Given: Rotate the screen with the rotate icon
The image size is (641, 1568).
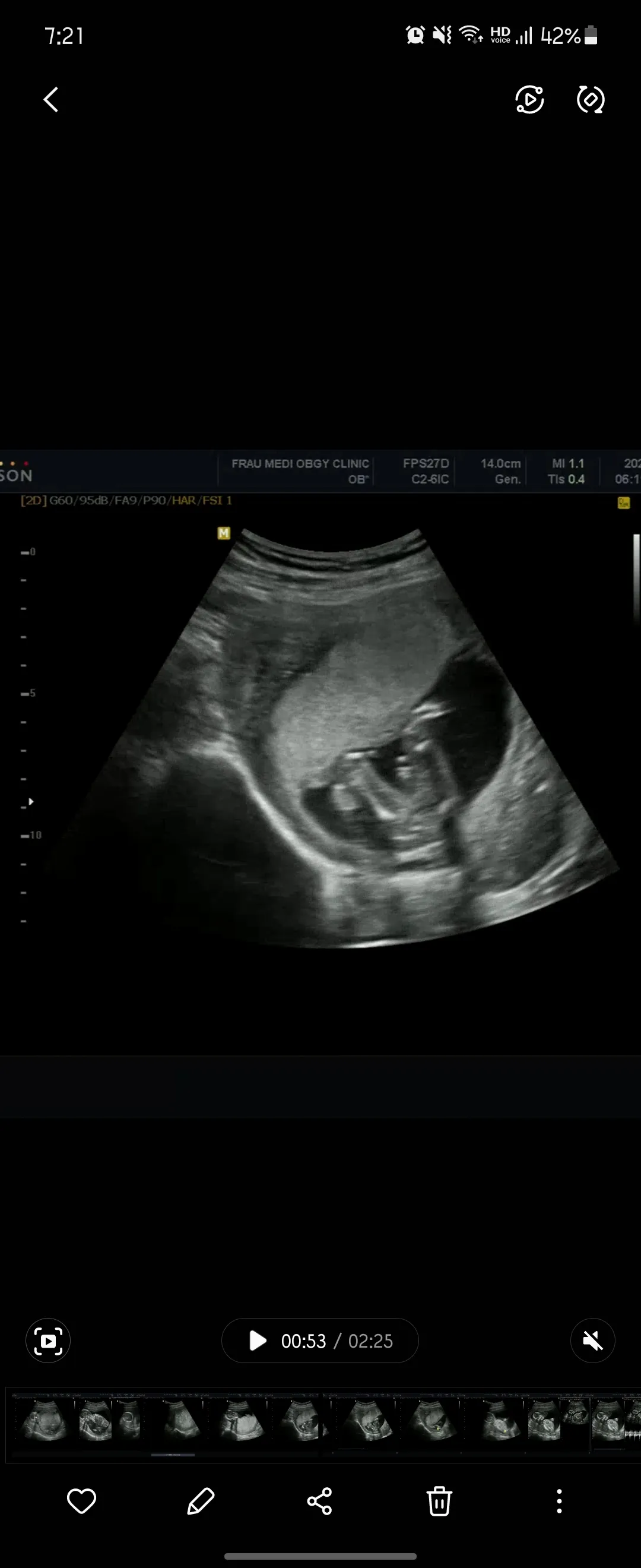Looking at the screenshot, I should pos(591,99).
